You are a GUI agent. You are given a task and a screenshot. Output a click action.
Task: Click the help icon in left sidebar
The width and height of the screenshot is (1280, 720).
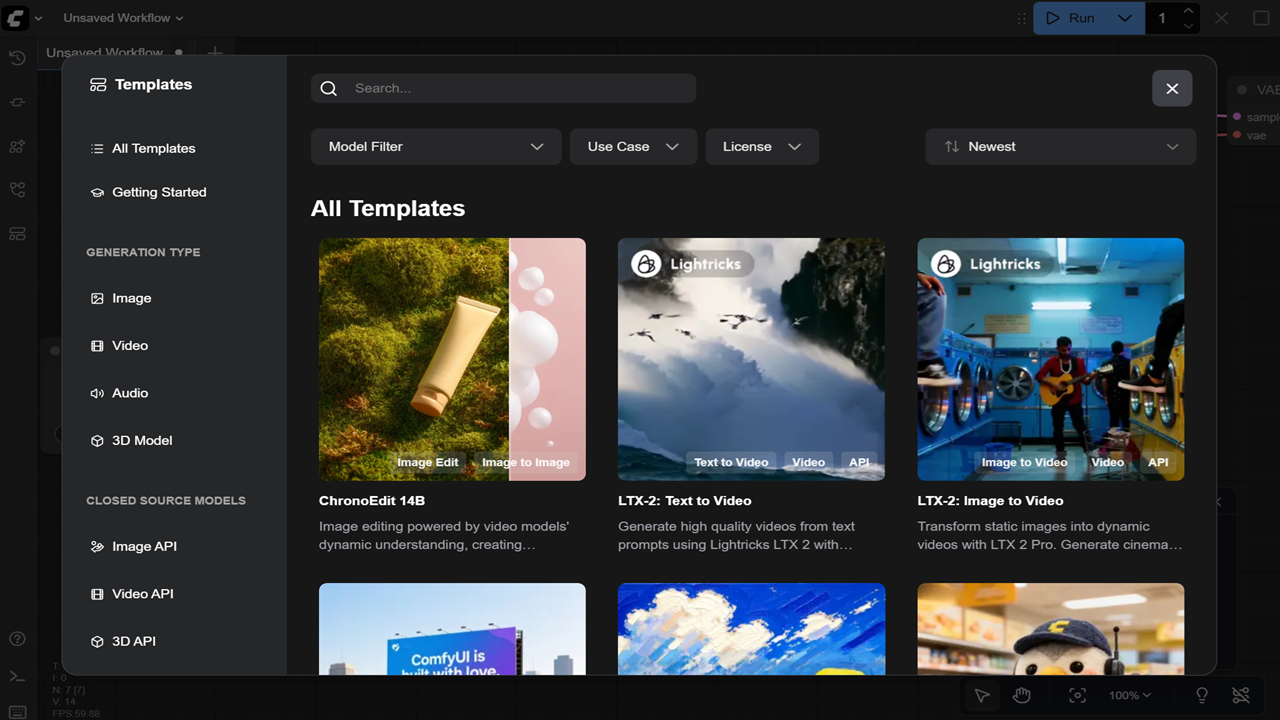(x=17, y=639)
